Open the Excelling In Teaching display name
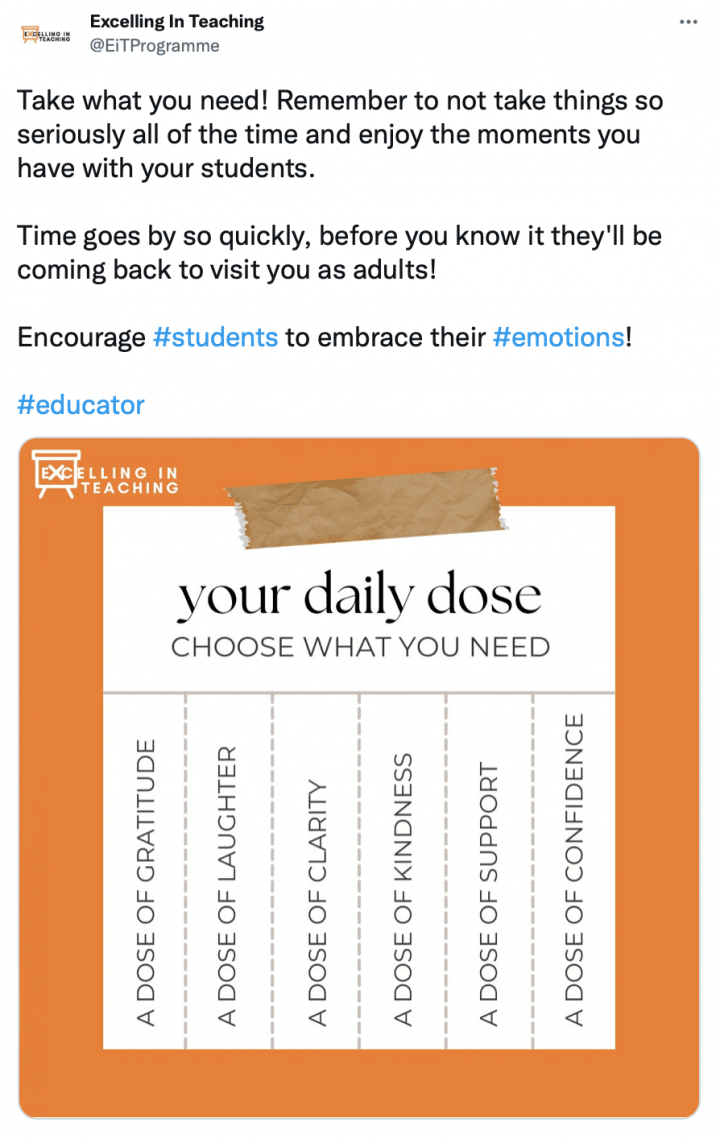Screen dimensions: 720x1139 point(177,21)
